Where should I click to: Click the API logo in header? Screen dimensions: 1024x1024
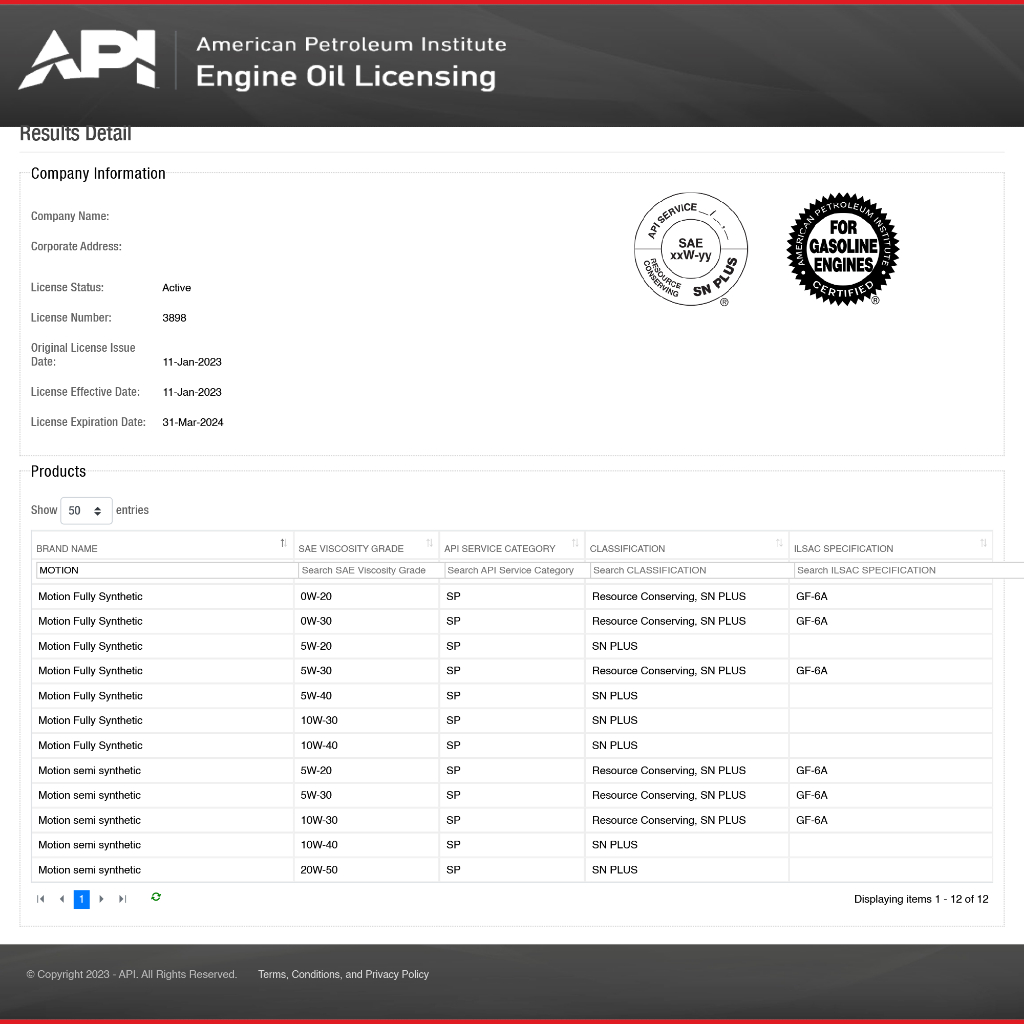pyautogui.click(x=88, y=60)
